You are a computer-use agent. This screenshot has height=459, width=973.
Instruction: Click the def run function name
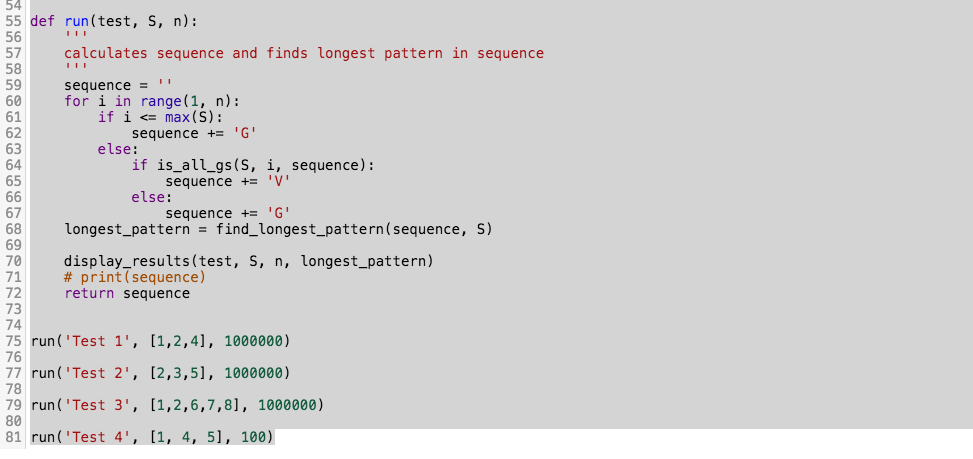(77, 21)
